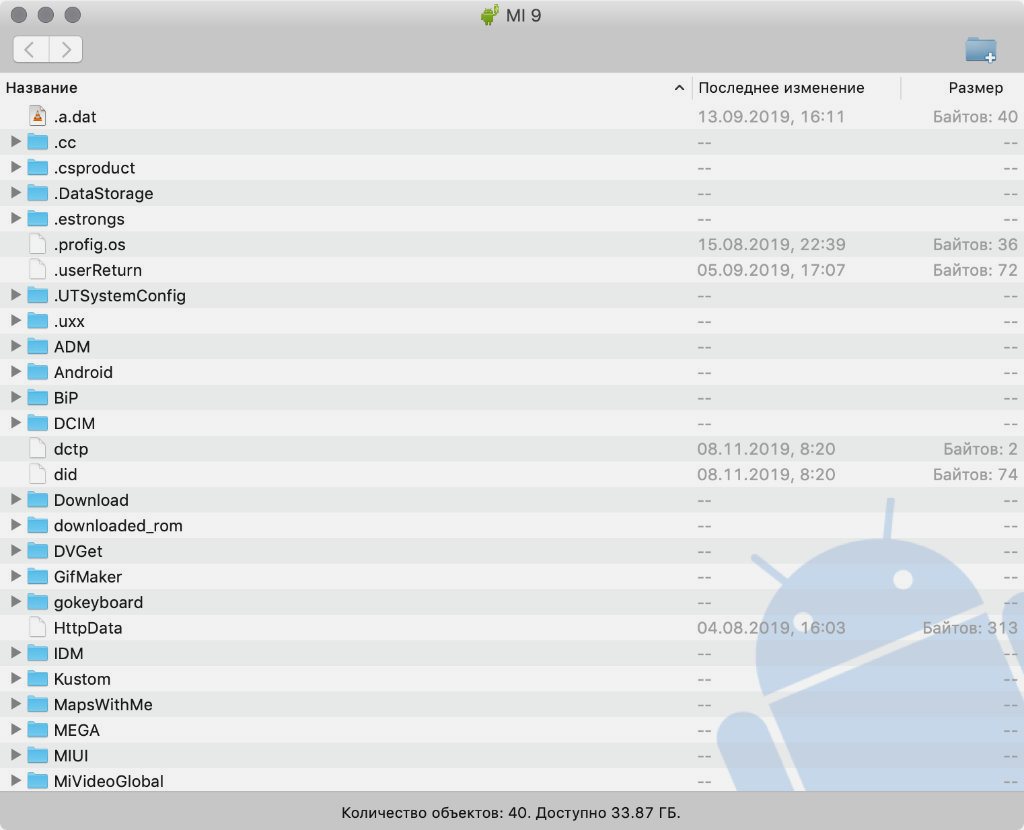Click the size value Байтов: 74
The height and width of the screenshot is (830, 1024).
click(975, 474)
